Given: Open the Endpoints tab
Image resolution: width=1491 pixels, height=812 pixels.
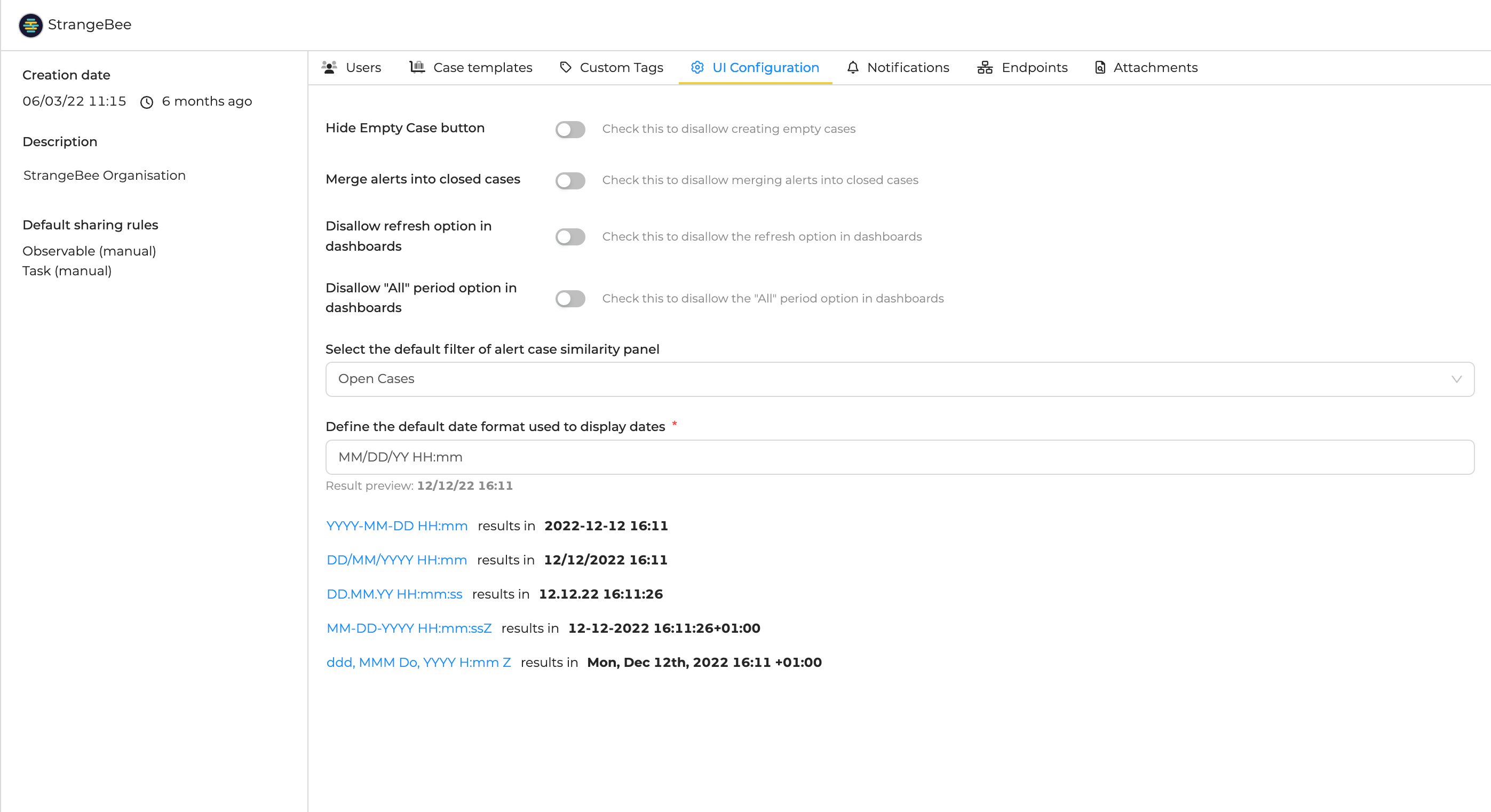Looking at the screenshot, I should pos(1022,68).
